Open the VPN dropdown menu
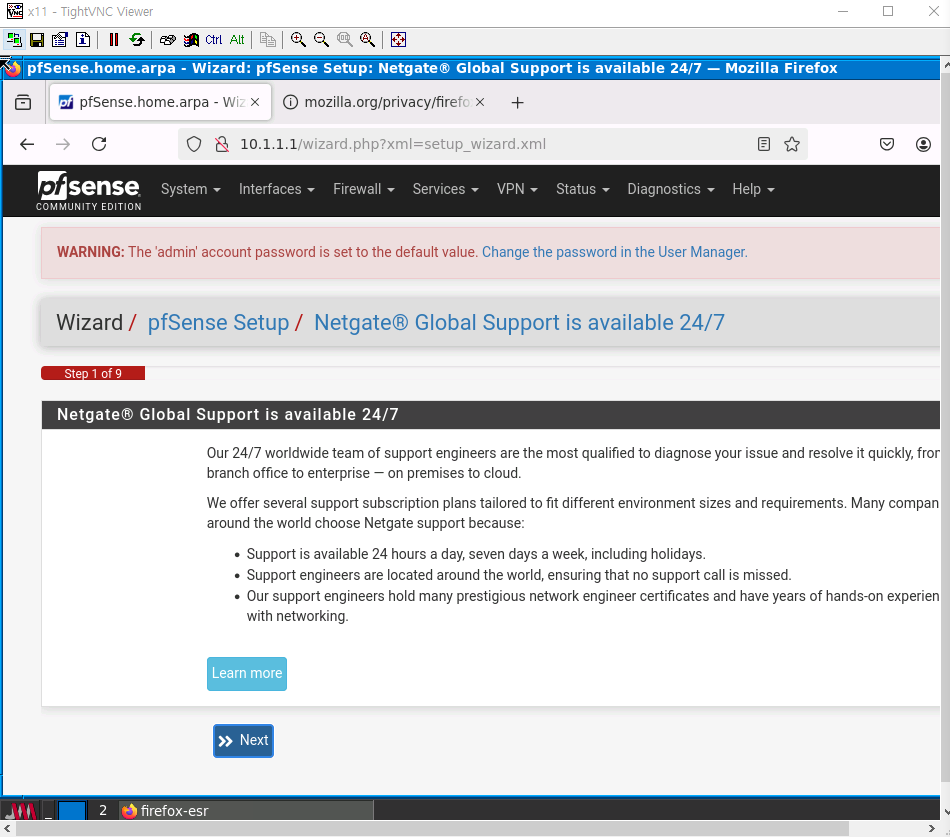Screen dimensions: 950x837 point(517,190)
